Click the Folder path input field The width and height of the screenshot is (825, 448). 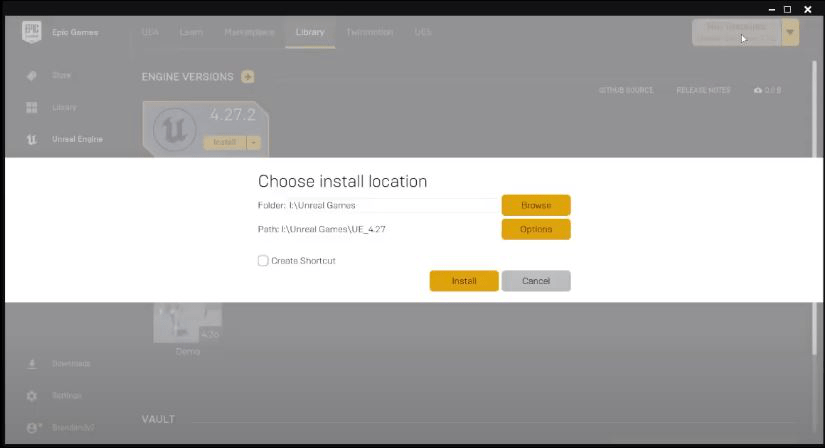click(392, 205)
